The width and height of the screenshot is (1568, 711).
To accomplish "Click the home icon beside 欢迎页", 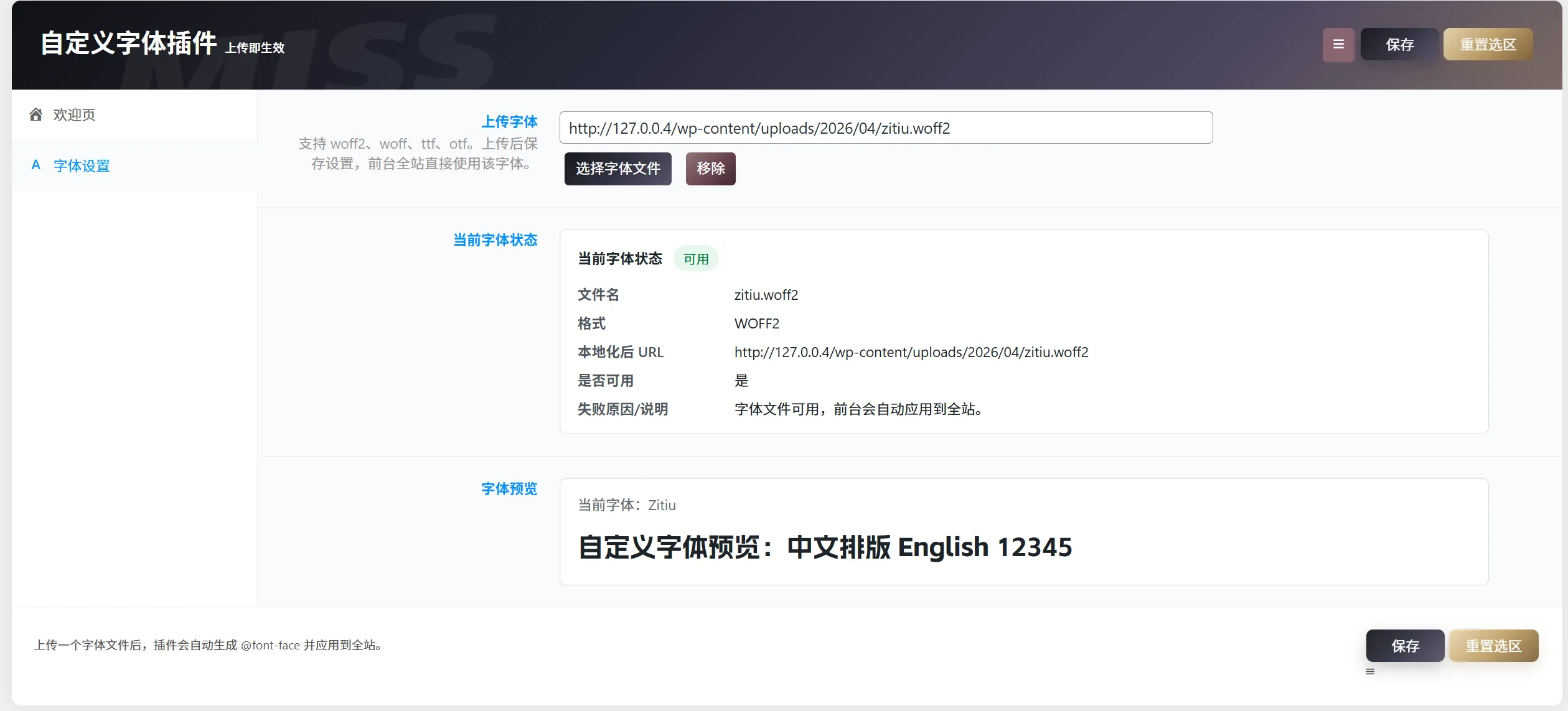I will 36,114.
